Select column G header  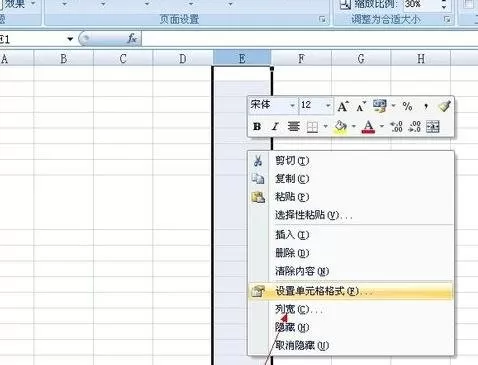[x=361, y=58]
